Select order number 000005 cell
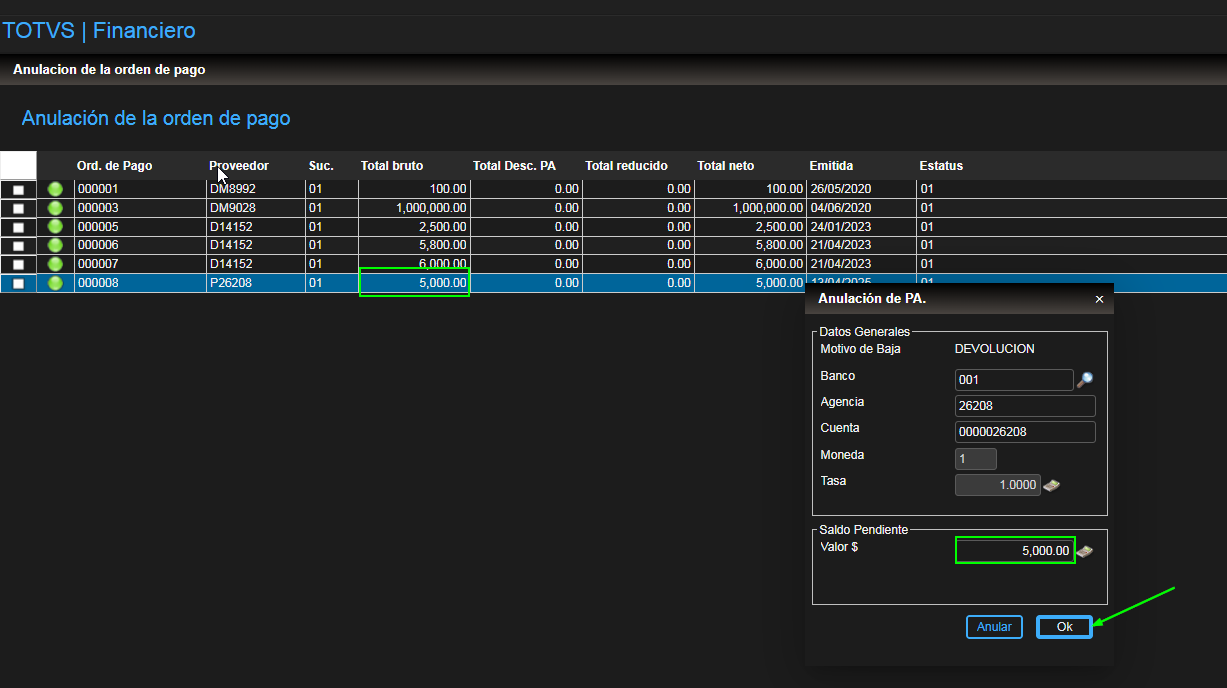 [139, 227]
